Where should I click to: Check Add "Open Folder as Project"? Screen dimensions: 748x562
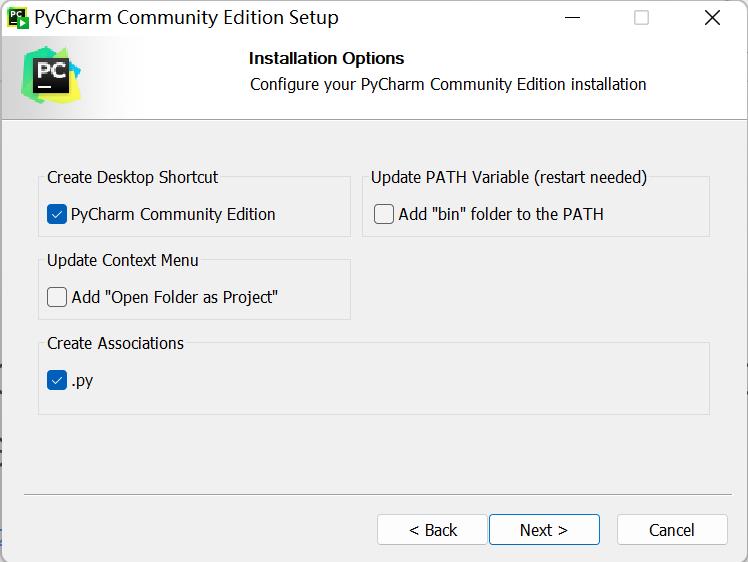coord(57,297)
